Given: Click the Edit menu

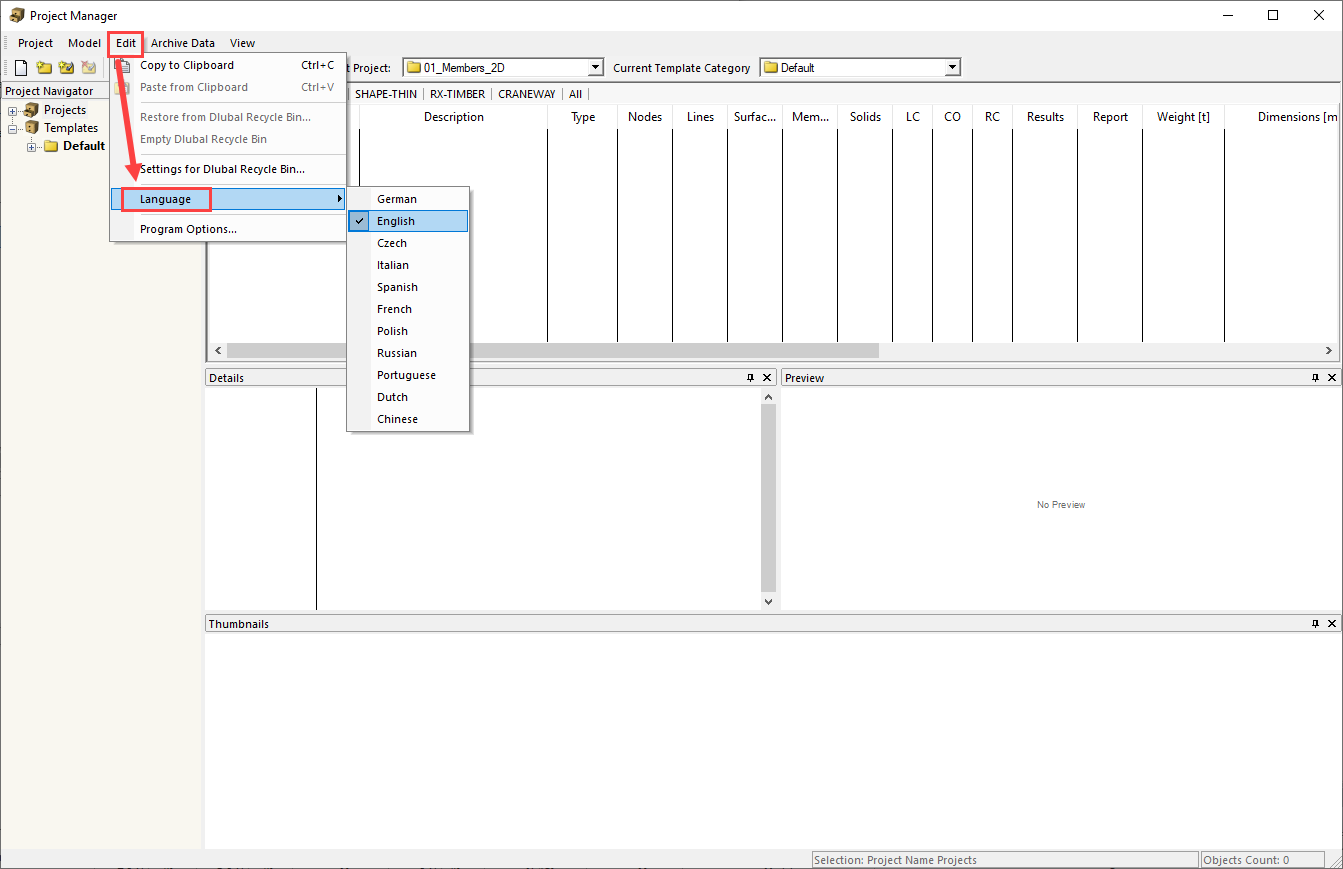Looking at the screenshot, I should [126, 43].
